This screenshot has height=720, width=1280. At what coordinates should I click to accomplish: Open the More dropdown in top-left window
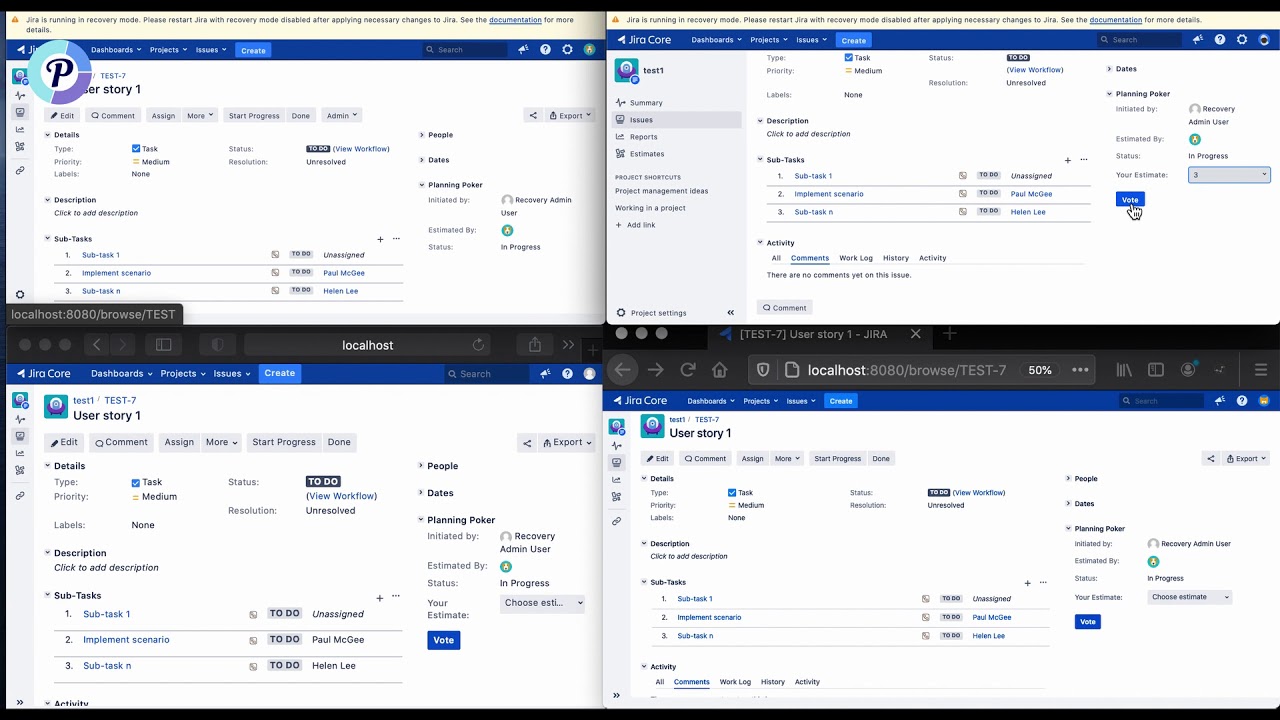[199, 116]
